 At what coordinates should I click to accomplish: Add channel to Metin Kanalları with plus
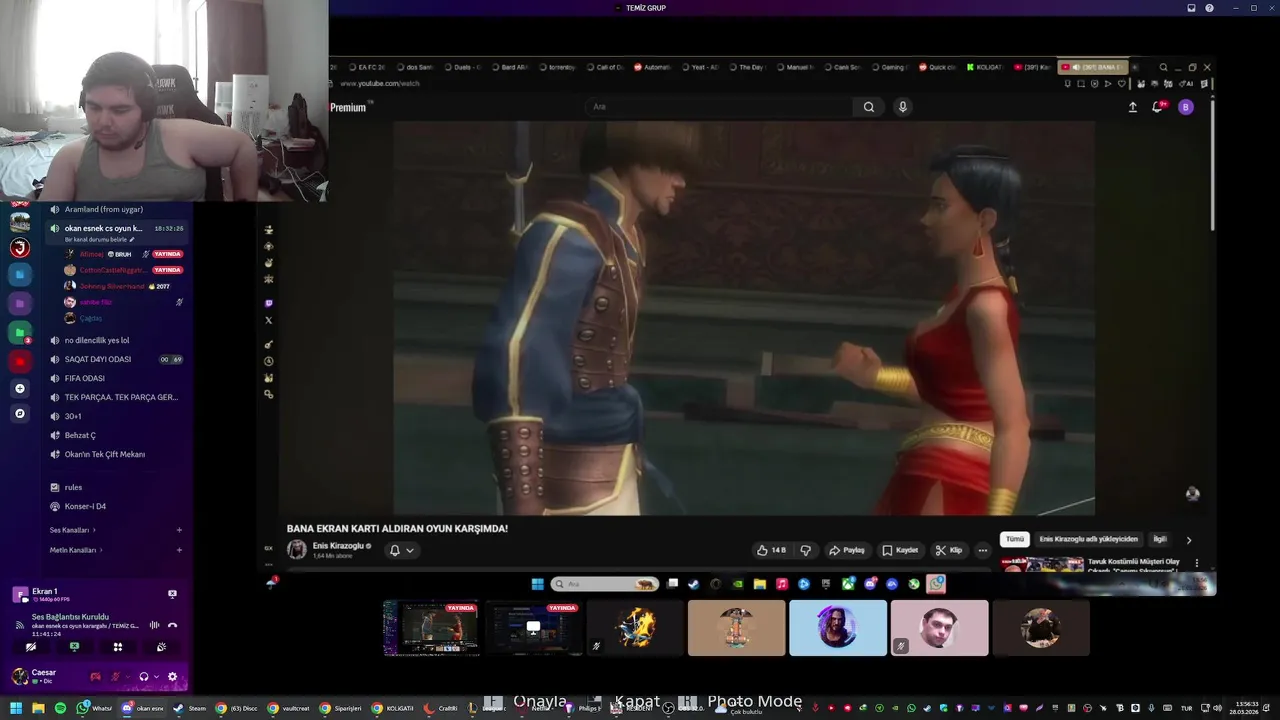pyautogui.click(x=179, y=550)
